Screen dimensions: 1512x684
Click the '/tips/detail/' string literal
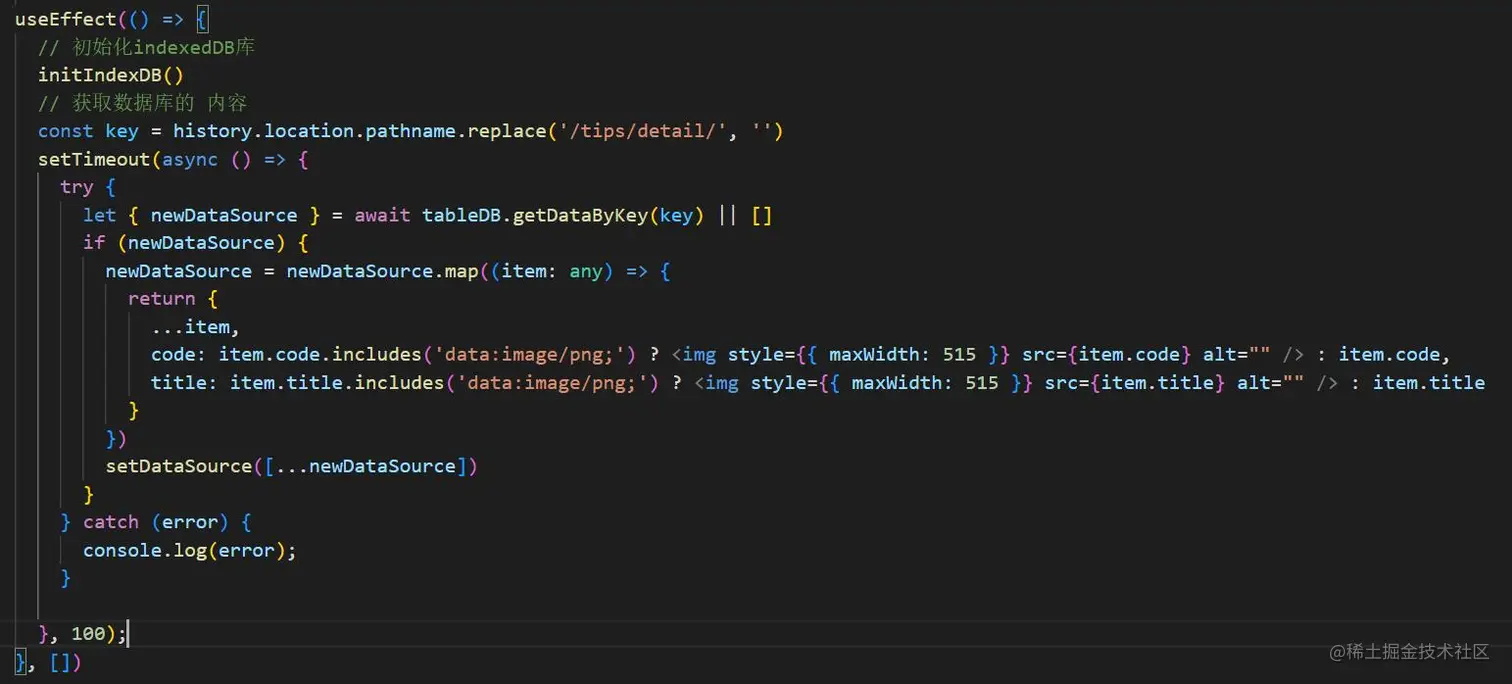644,131
